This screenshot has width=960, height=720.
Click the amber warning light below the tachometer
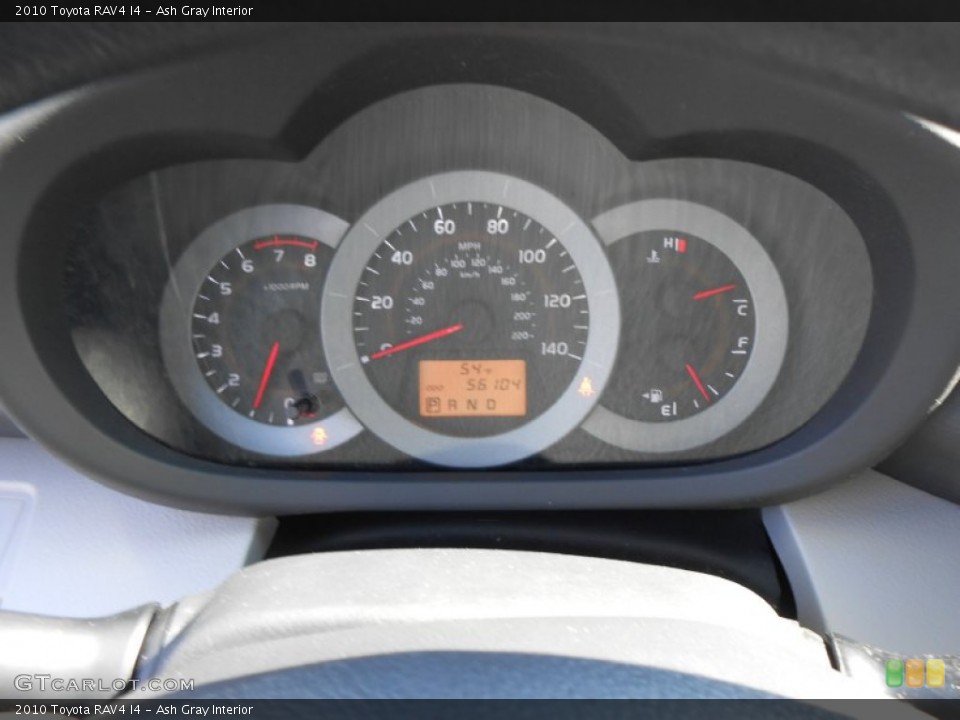pos(319,435)
